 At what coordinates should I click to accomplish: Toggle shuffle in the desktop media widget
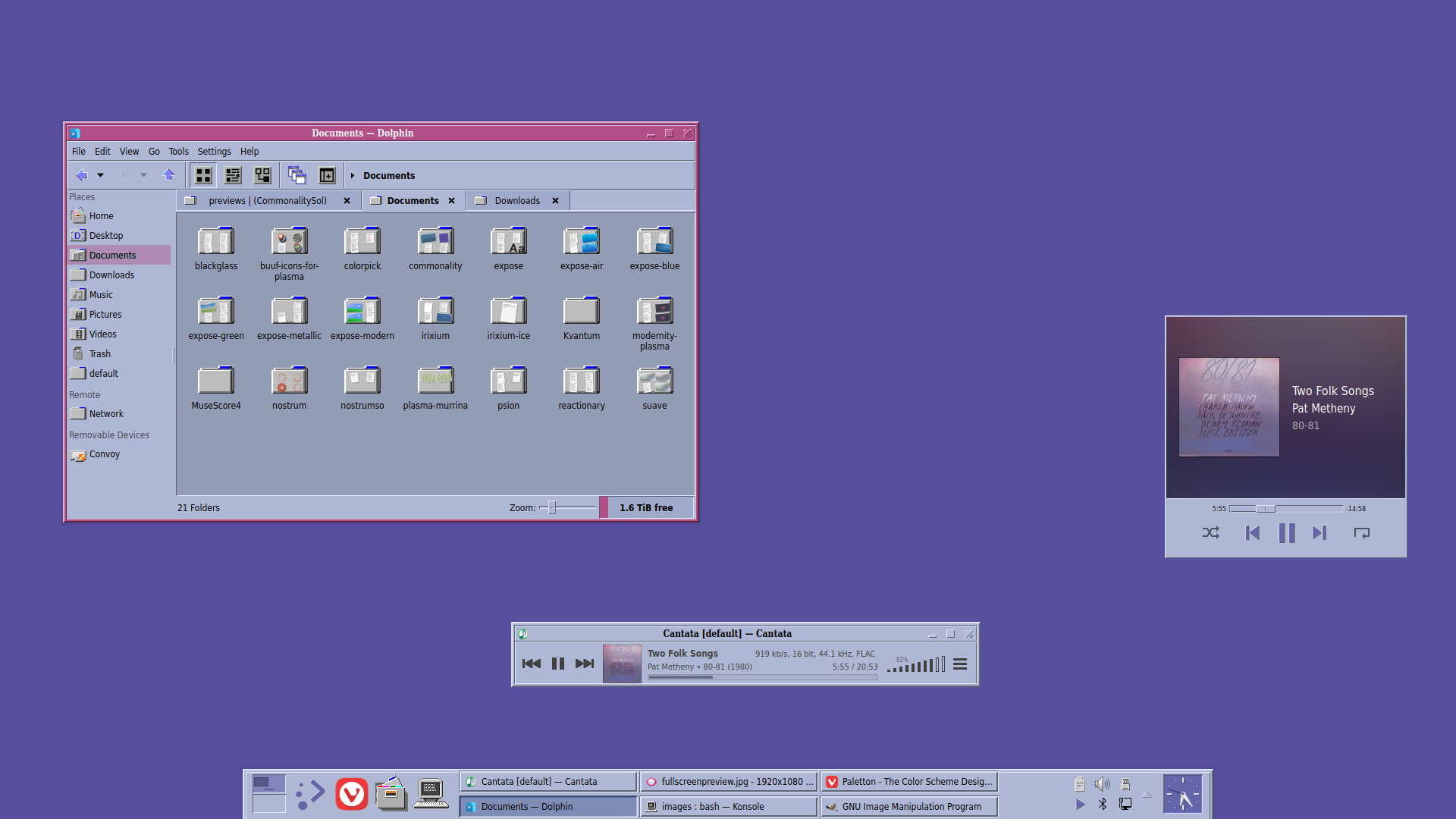(1210, 532)
